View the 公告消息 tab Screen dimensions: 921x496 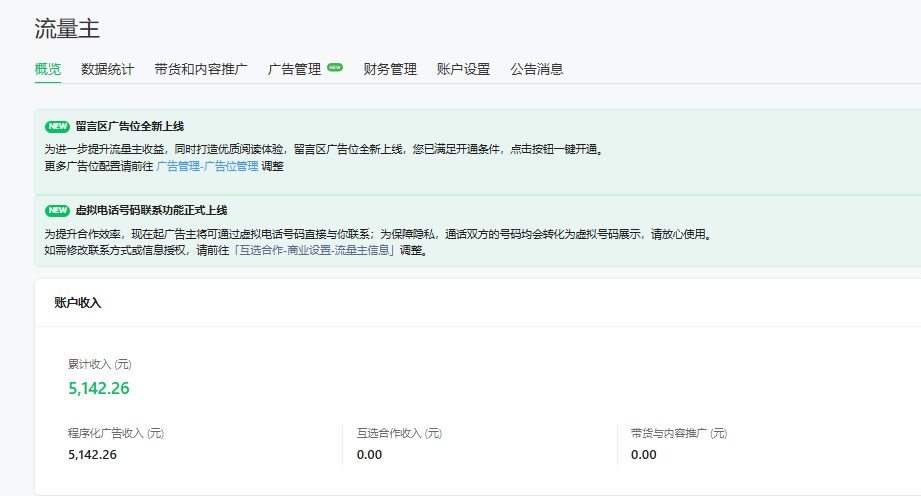[x=537, y=70]
